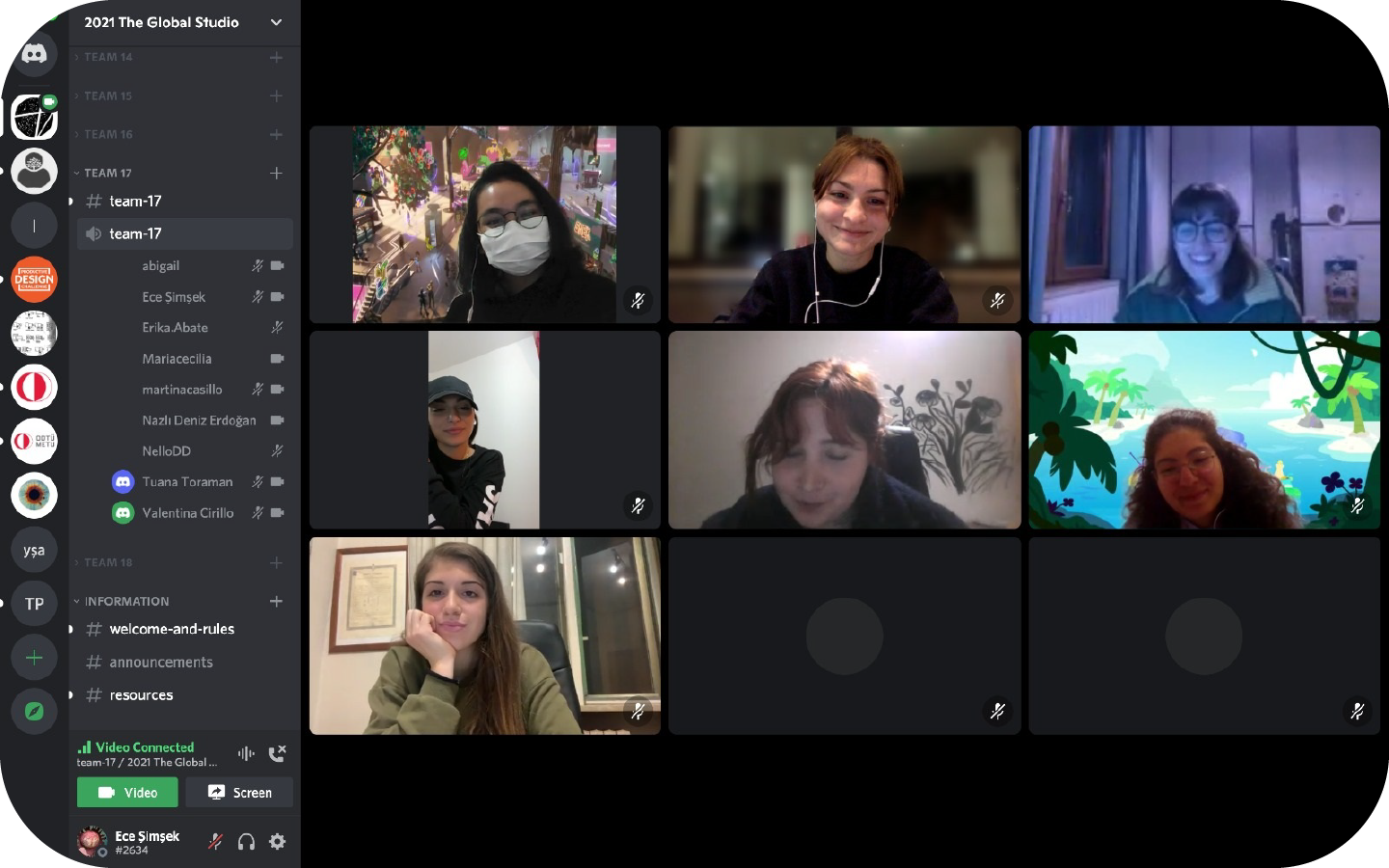Screen dimensions: 1389x868
Task: Disconnect from the voice call
Action: coord(277,753)
